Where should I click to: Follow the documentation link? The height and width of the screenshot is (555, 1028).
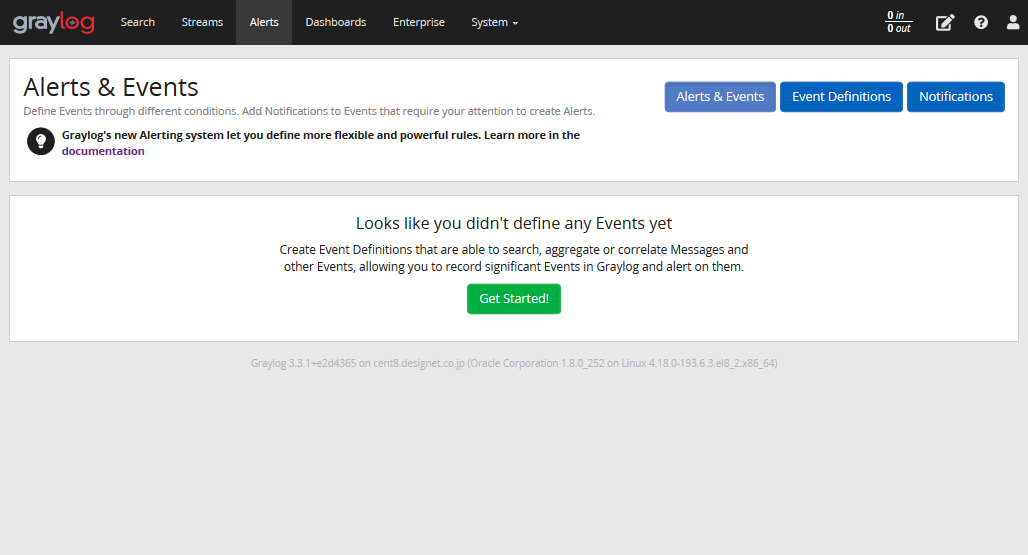pyautogui.click(x=103, y=151)
